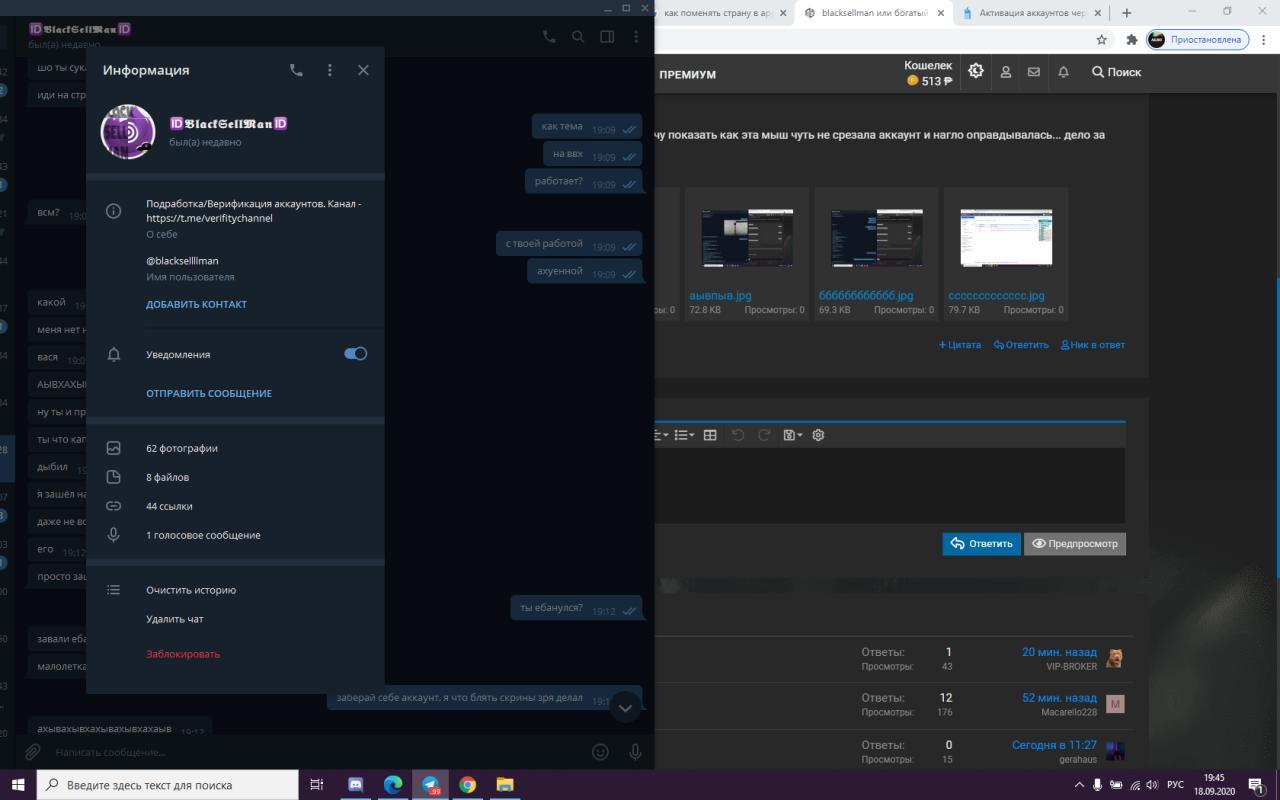
Task: Click Очистить историю
Action: point(191,590)
